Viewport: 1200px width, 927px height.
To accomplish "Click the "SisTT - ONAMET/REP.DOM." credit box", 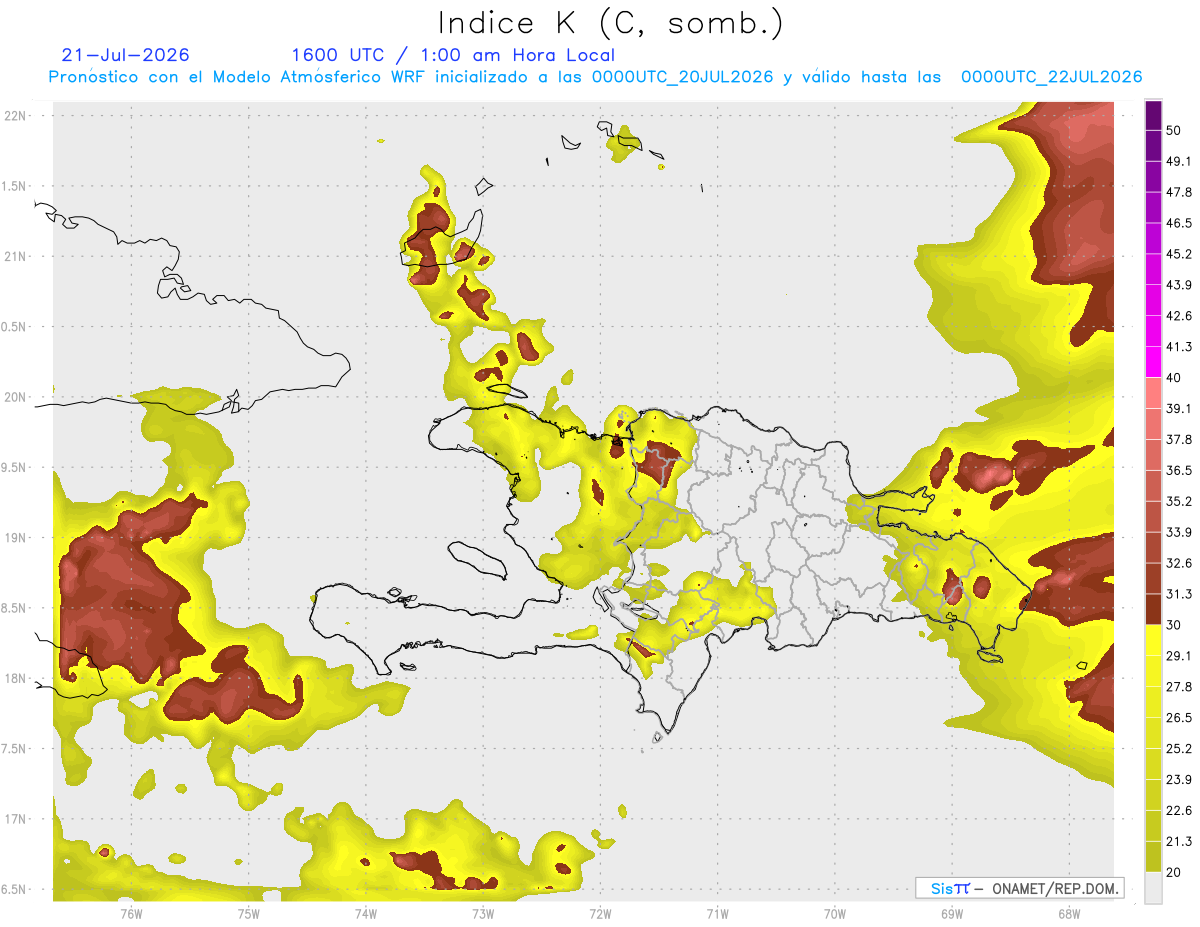I will [x=1019, y=888].
